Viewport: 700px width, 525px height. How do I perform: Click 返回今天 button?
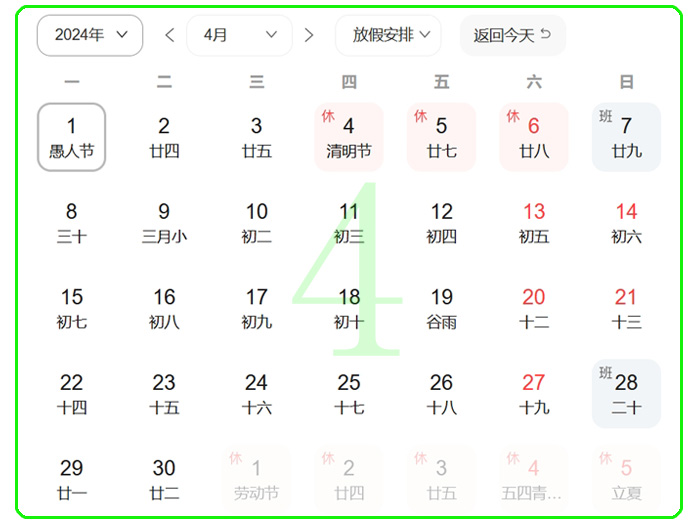(512, 35)
